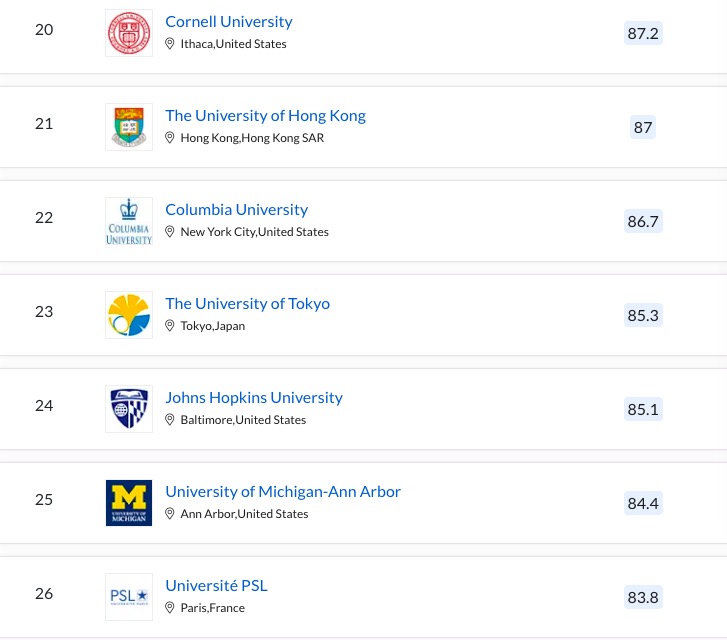Click the Columbia University crown logo
This screenshot has width=727, height=640.
point(129,221)
